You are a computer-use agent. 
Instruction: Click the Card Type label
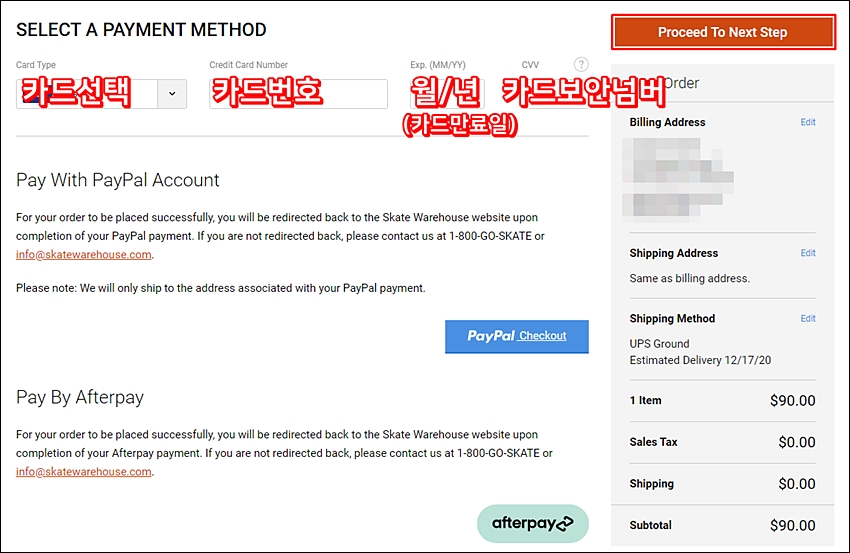point(36,65)
